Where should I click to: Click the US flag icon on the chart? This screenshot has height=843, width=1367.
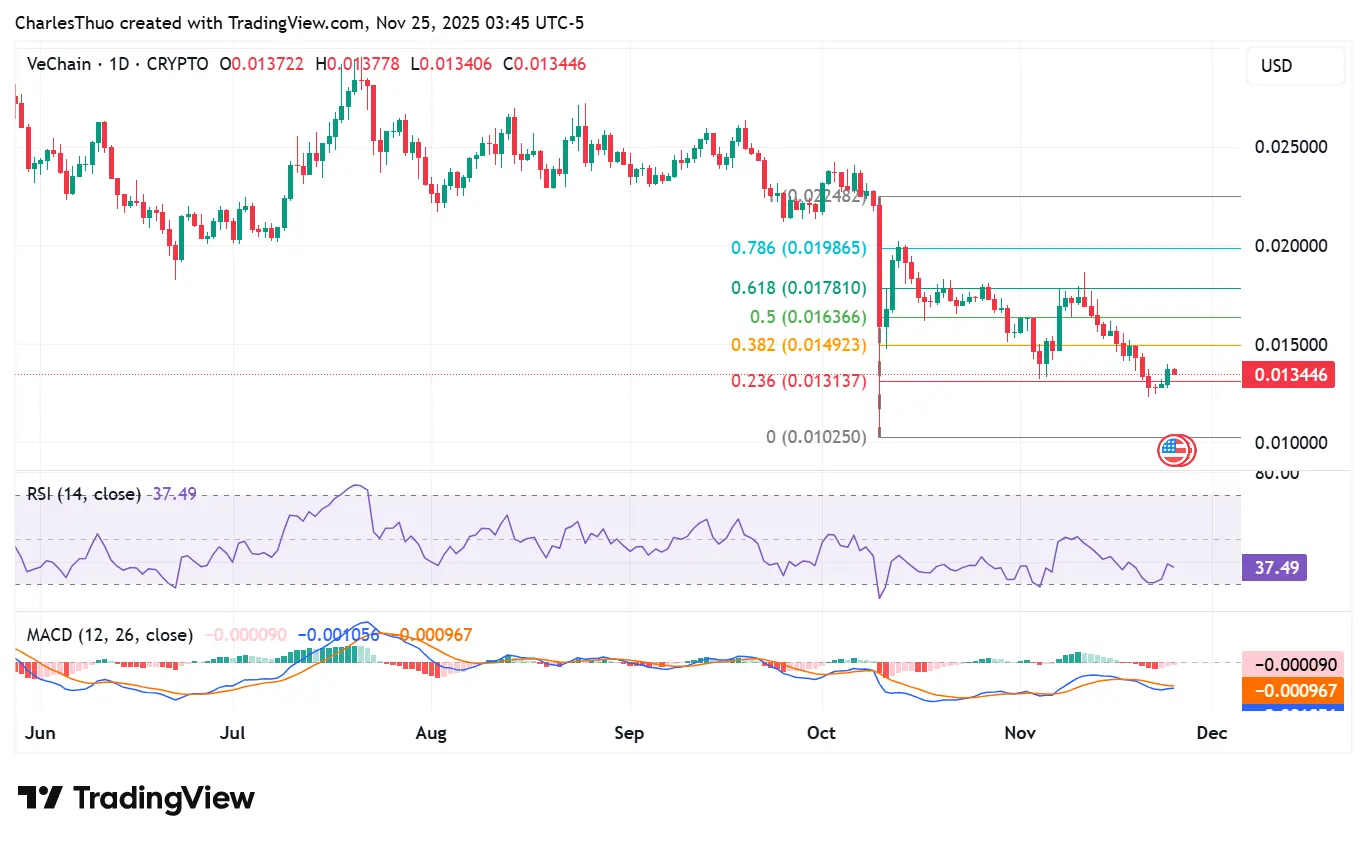pyautogui.click(x=1176, y=450)
